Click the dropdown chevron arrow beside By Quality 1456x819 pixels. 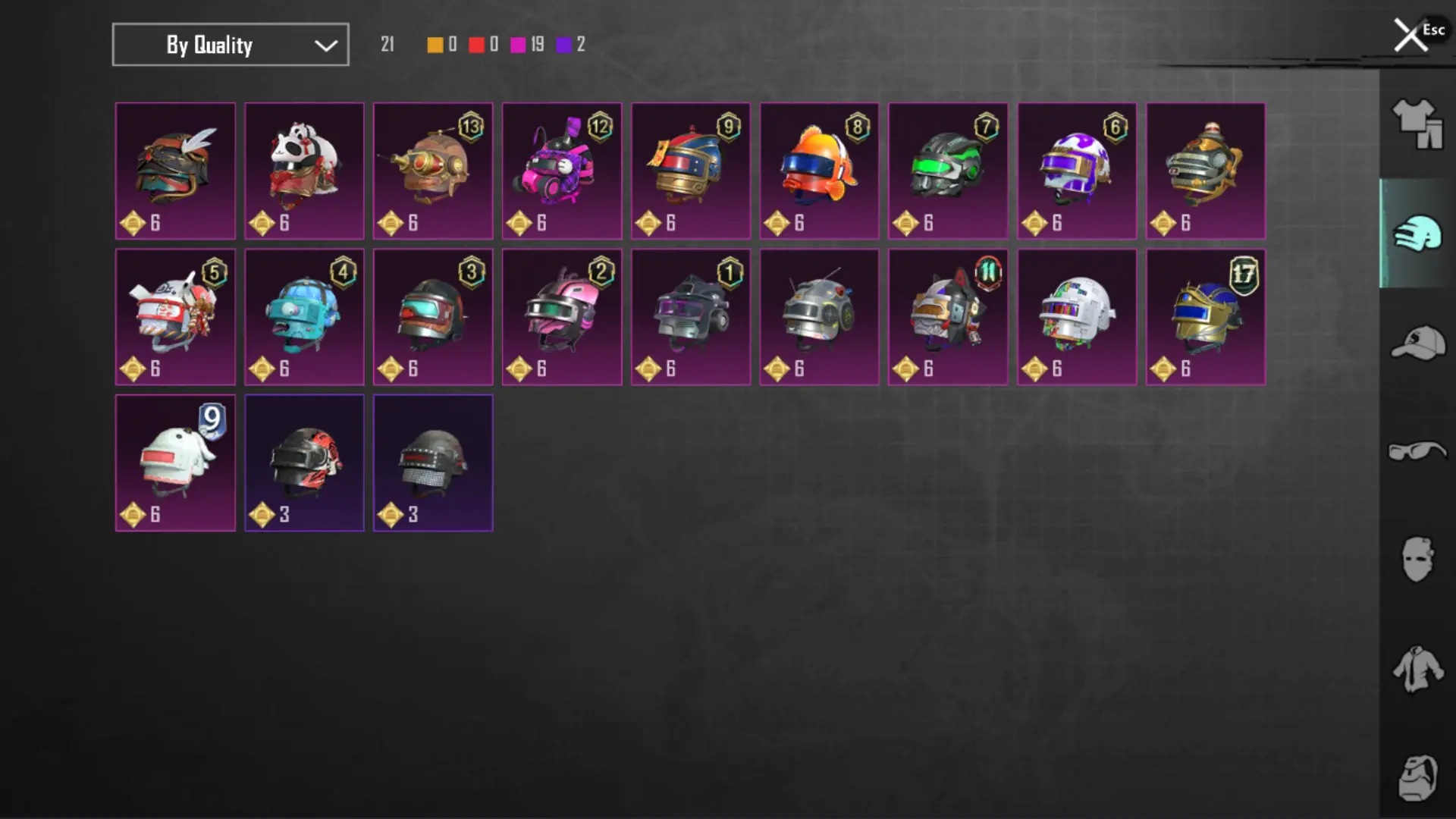point(326,45)
